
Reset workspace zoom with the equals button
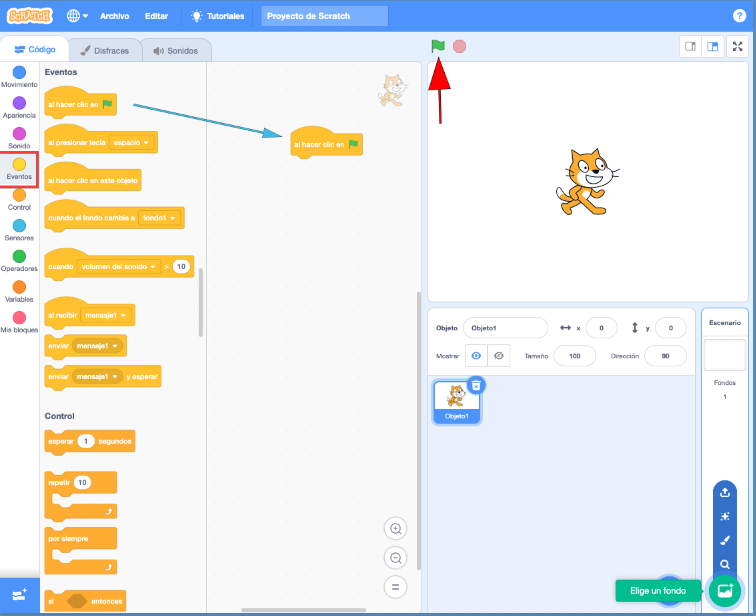395,587
